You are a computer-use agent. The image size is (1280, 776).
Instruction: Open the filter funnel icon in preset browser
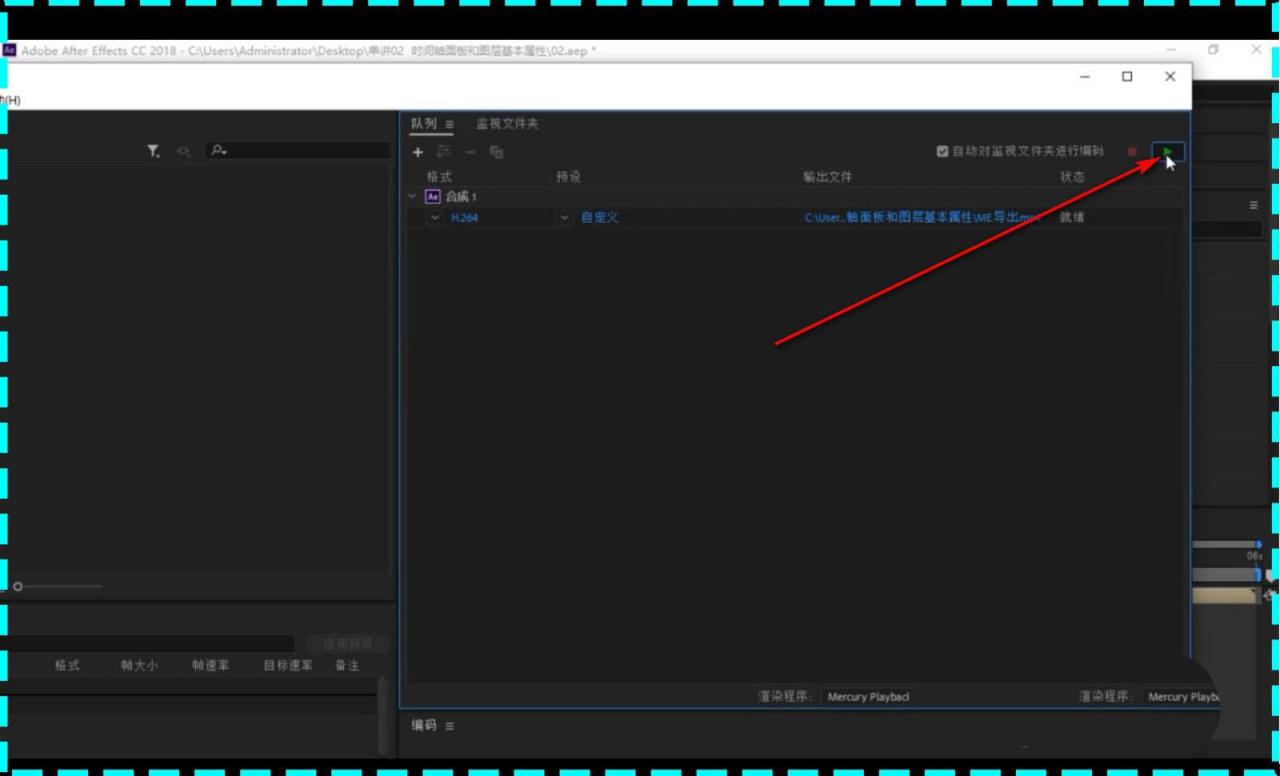[x=153, y=151]
